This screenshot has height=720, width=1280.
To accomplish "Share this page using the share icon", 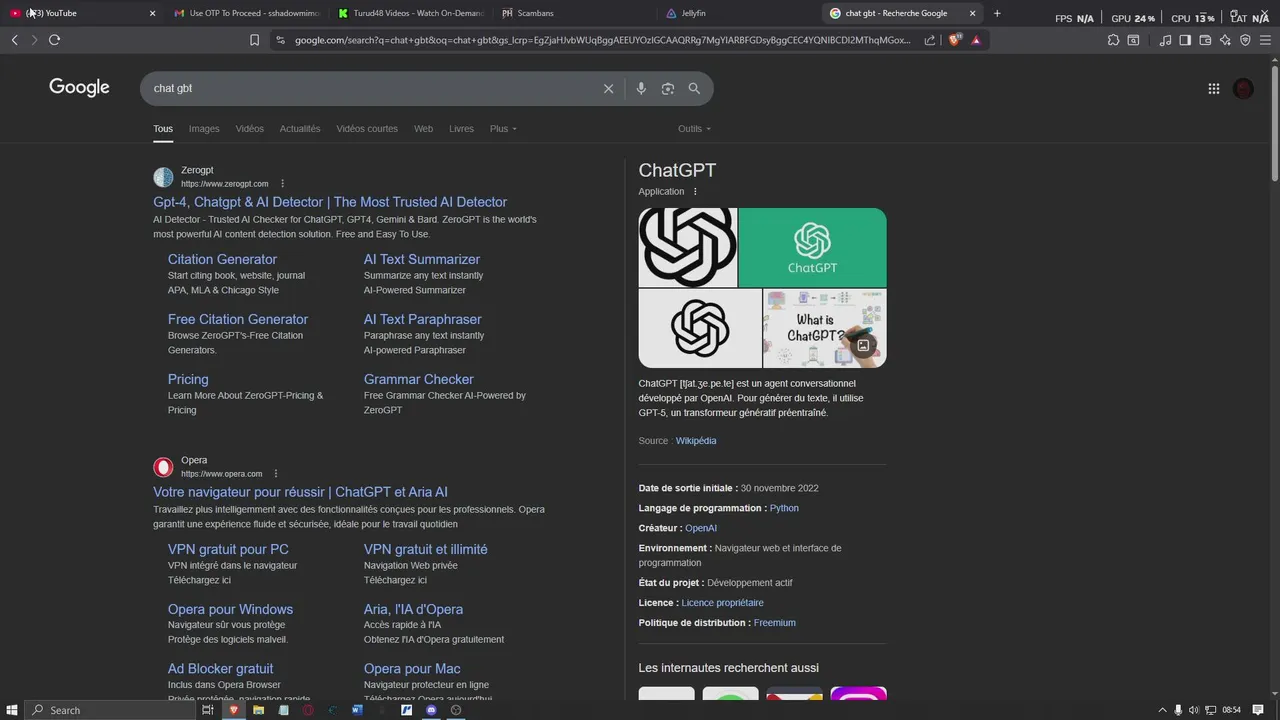I will 930,40.
